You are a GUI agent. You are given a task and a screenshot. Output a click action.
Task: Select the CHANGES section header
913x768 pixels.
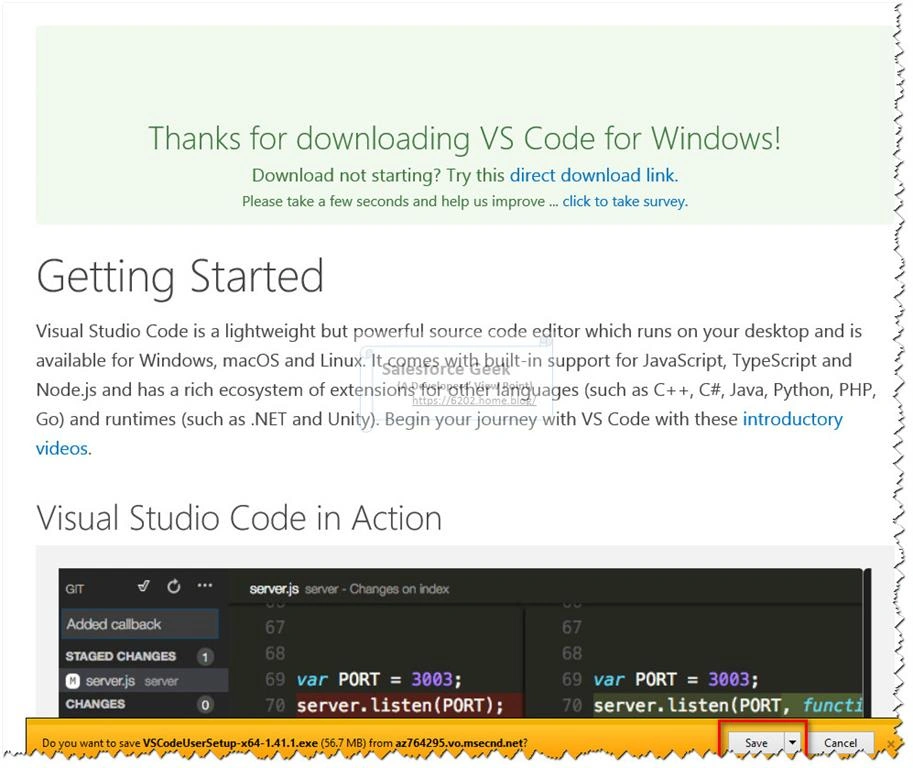click(95, 704)
